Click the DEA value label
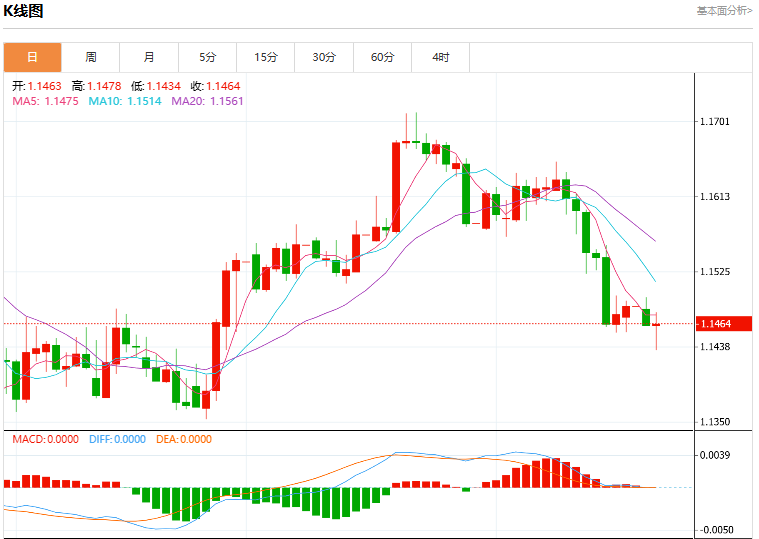 [184, 439]
